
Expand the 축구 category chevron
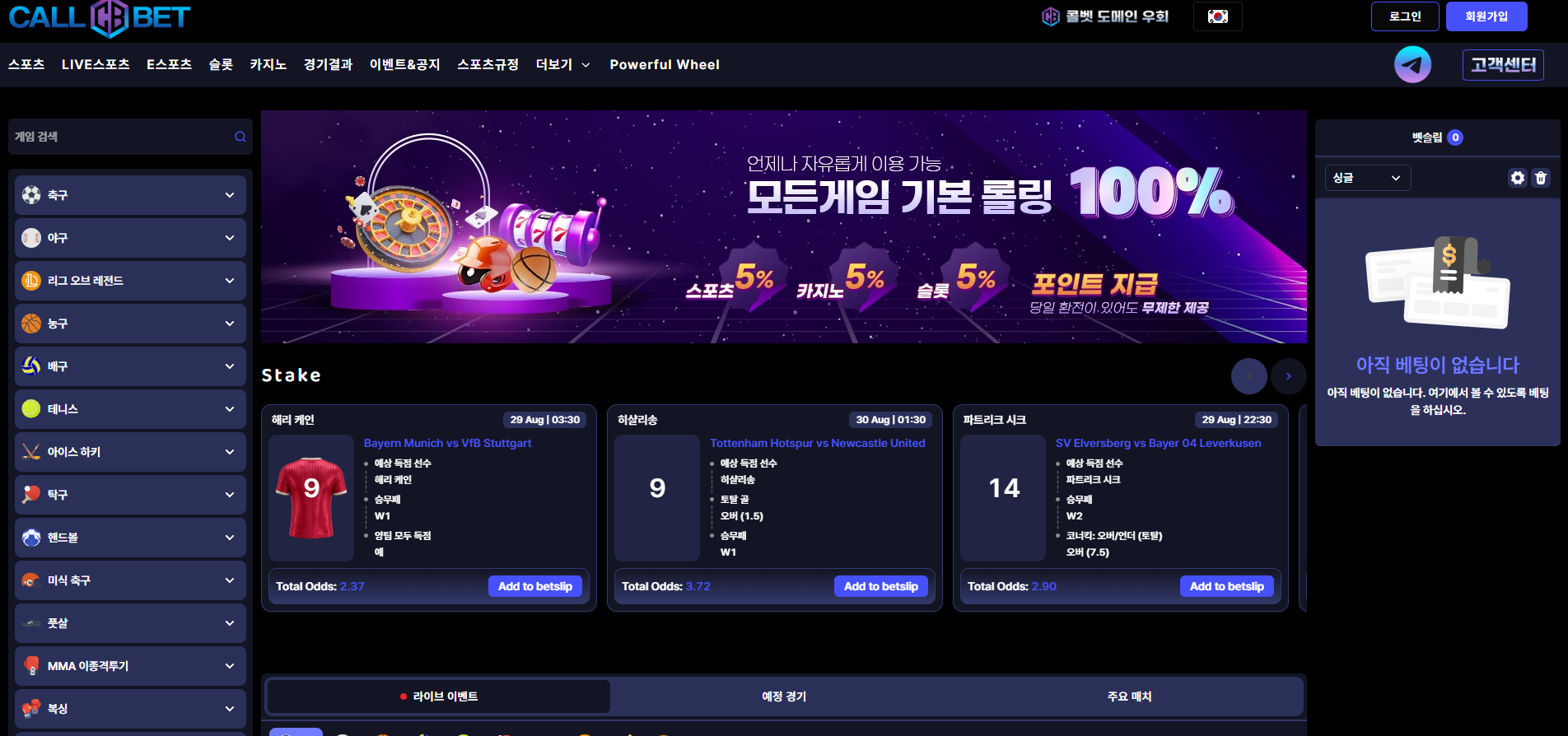[x=230, y=195]
